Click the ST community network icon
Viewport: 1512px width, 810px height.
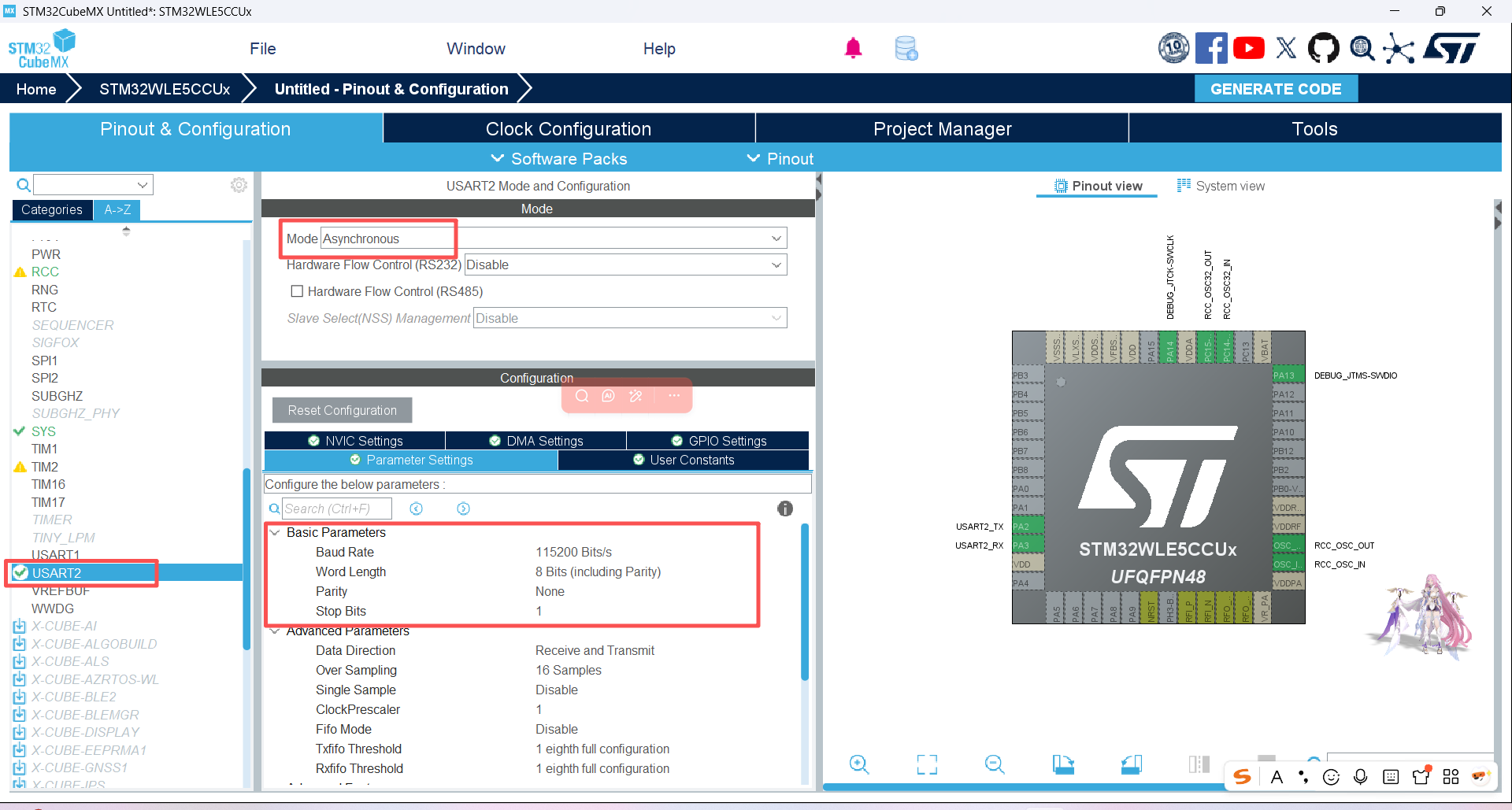1399,49
